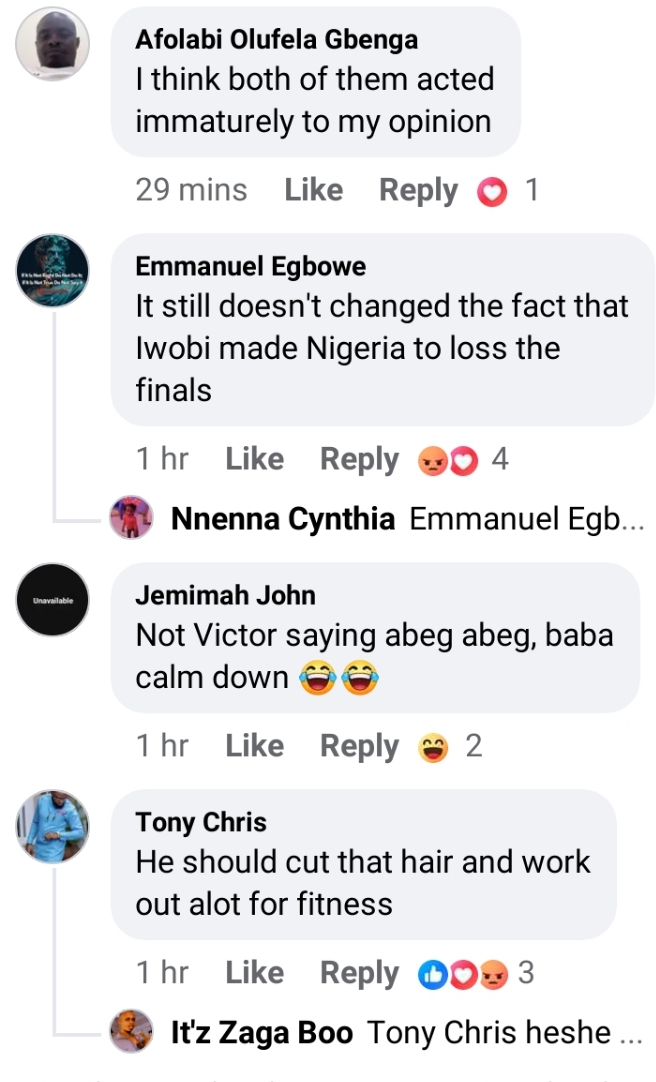Tap Jemimah John's unavailable avatar
The height and width of the screenshot is (1082, 656).
54,600
